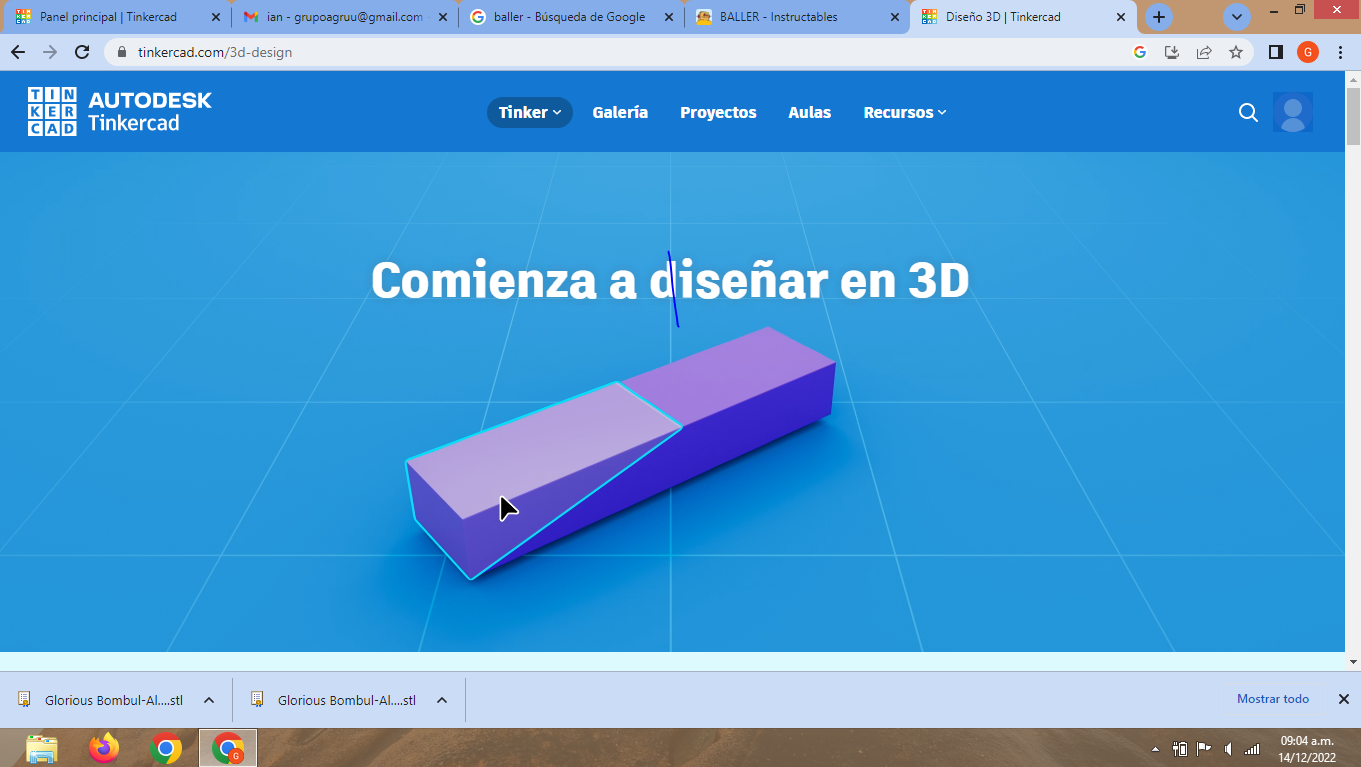Share this page using the share icon
This screenshot has height=767, width=1361.
click(x=1204, y=52)
